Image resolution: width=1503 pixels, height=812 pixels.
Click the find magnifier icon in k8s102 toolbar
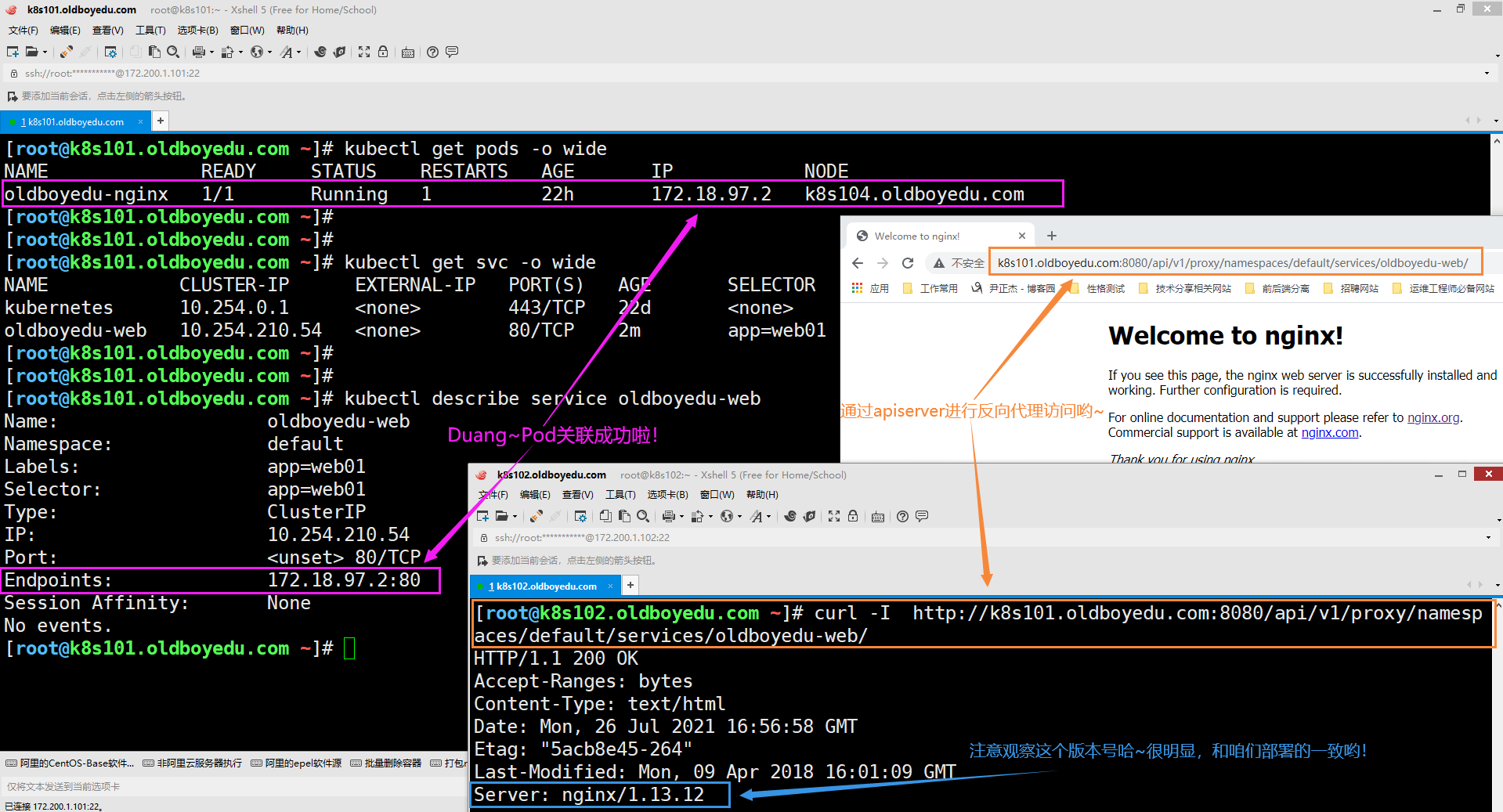pyautogui.click(x=643, y=516)
